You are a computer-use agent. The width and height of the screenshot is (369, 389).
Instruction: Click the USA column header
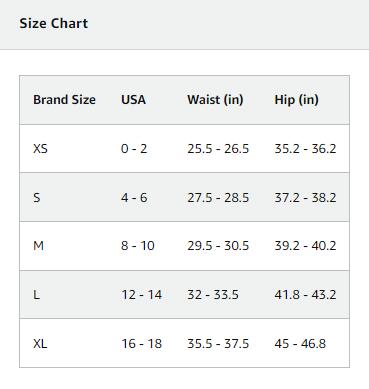tap(133, 100)
